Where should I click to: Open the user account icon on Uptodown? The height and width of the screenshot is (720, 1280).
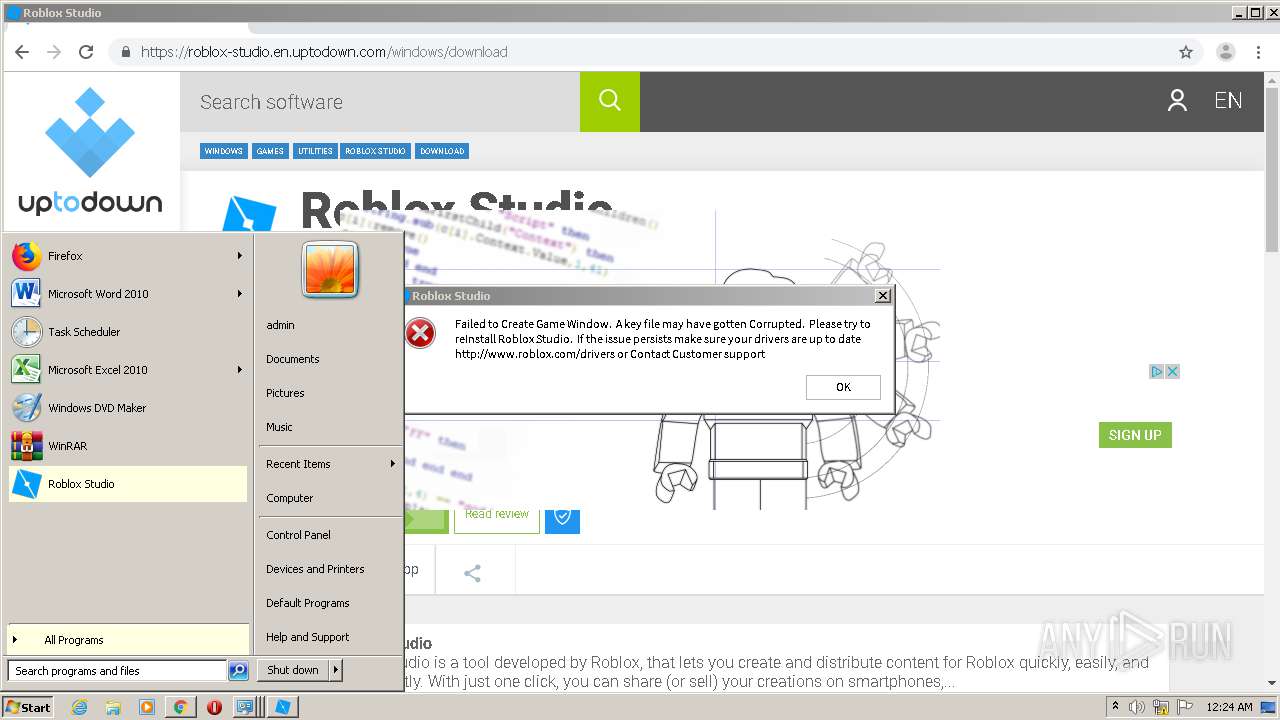[1177, 100]
